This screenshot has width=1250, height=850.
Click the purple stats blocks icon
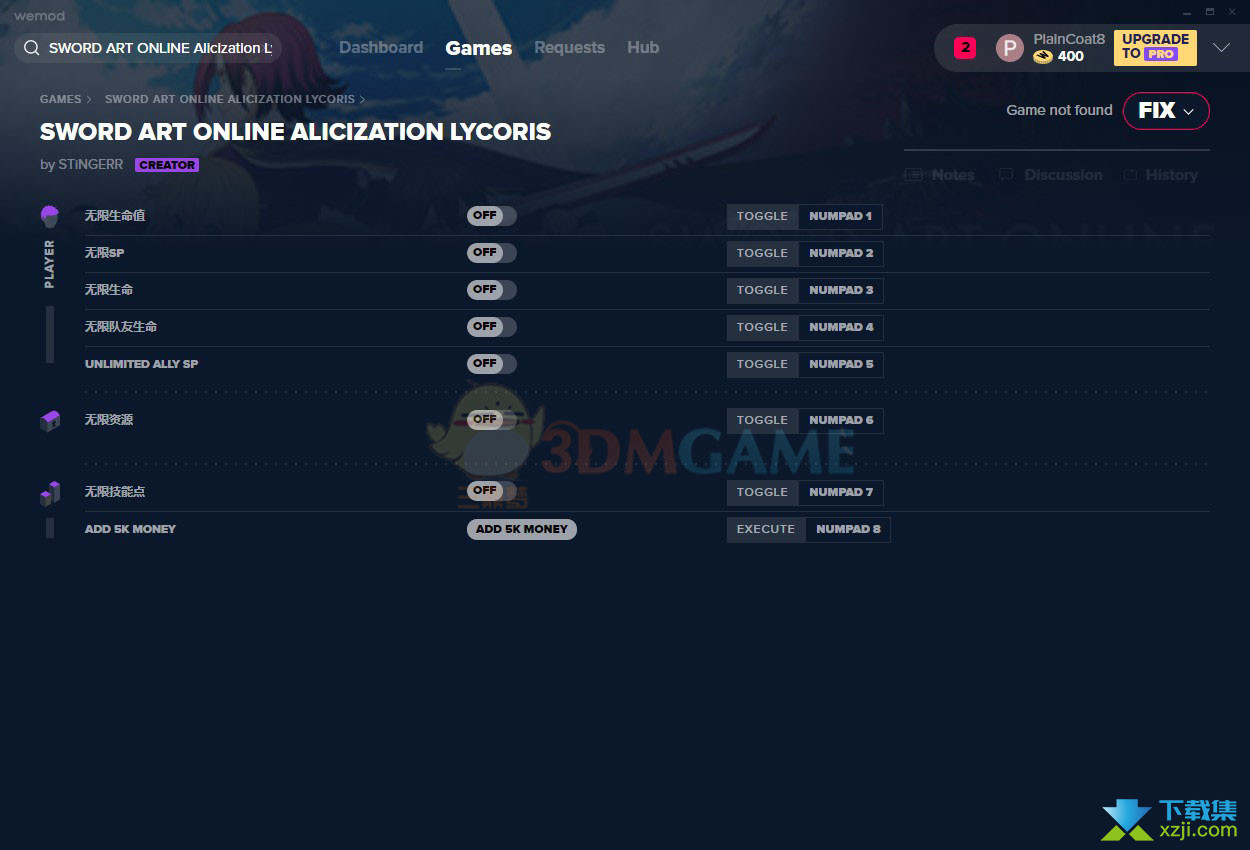pyautogui.click(x=50, y=493)
